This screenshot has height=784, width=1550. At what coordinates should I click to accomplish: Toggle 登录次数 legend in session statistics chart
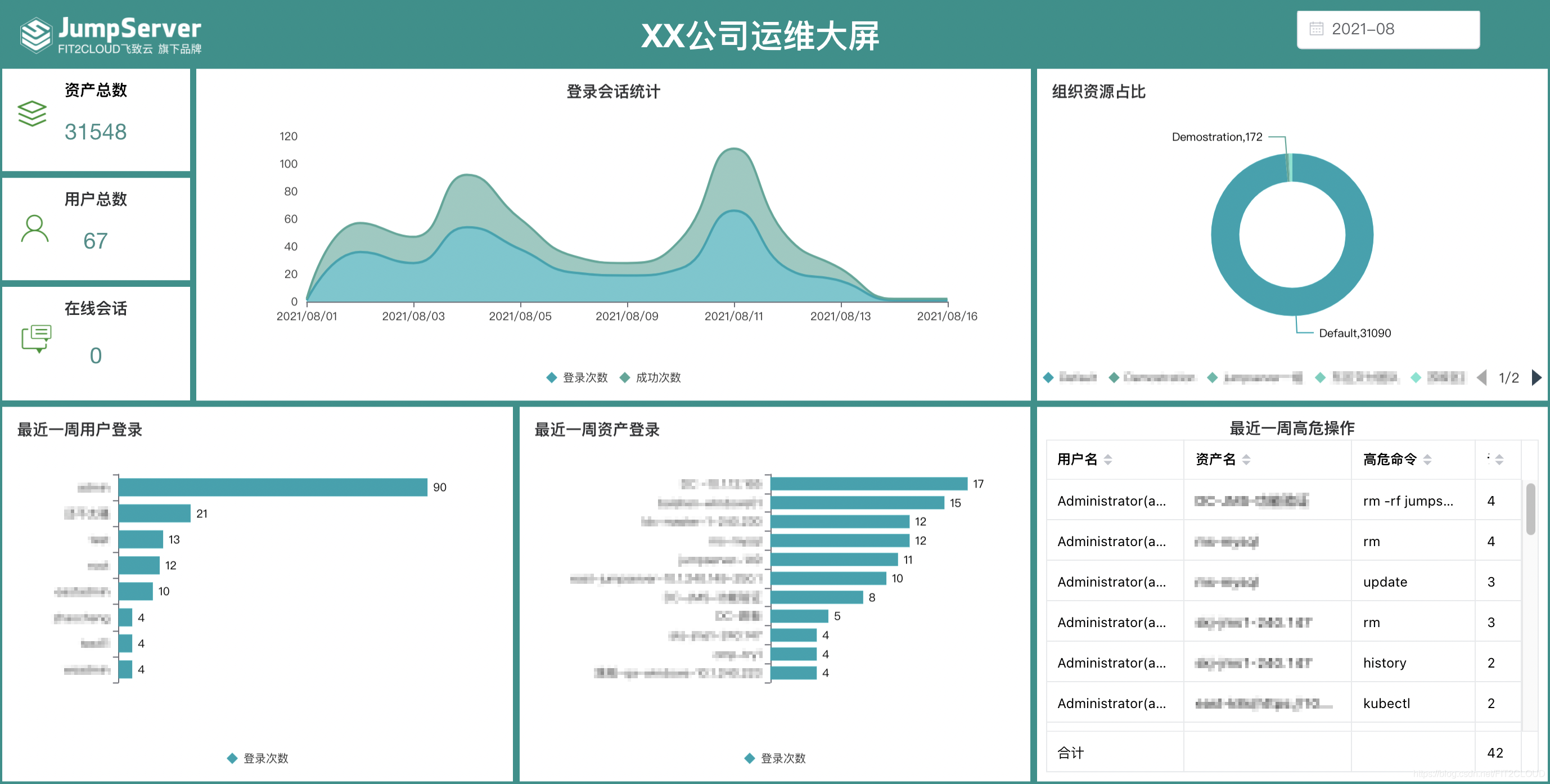point(578,377)
